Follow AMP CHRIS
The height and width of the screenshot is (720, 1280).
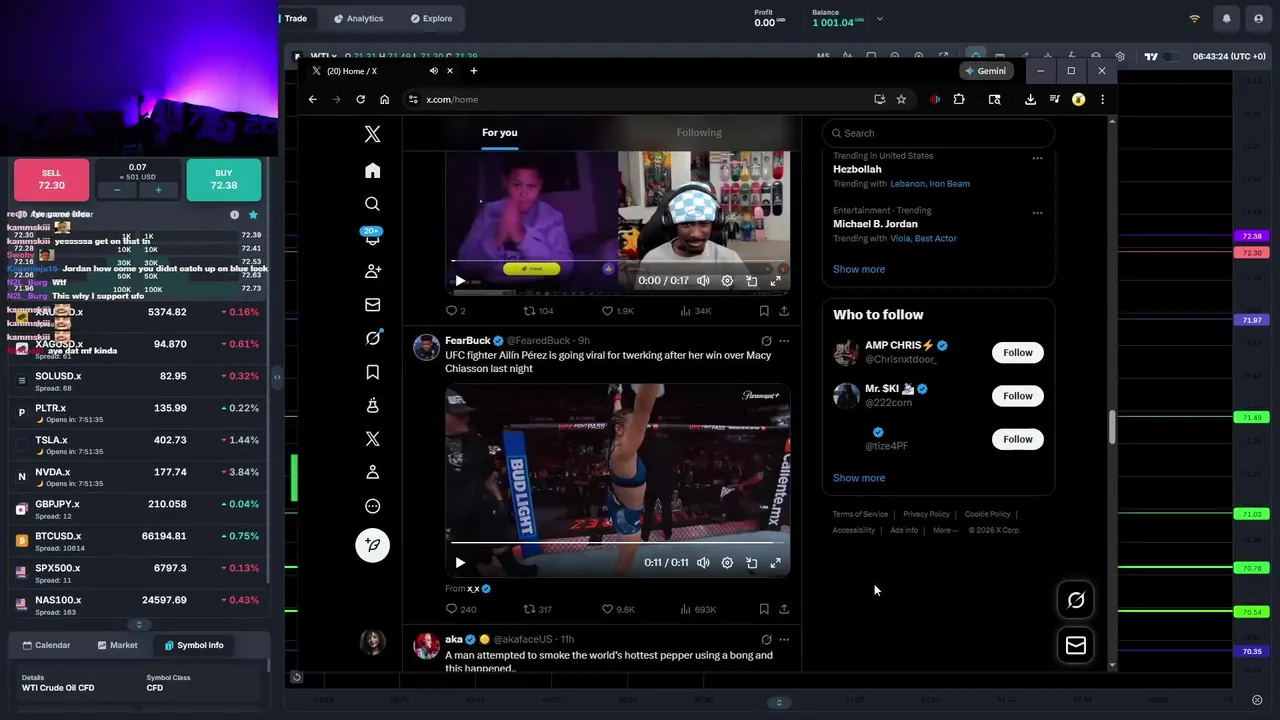1018,352
